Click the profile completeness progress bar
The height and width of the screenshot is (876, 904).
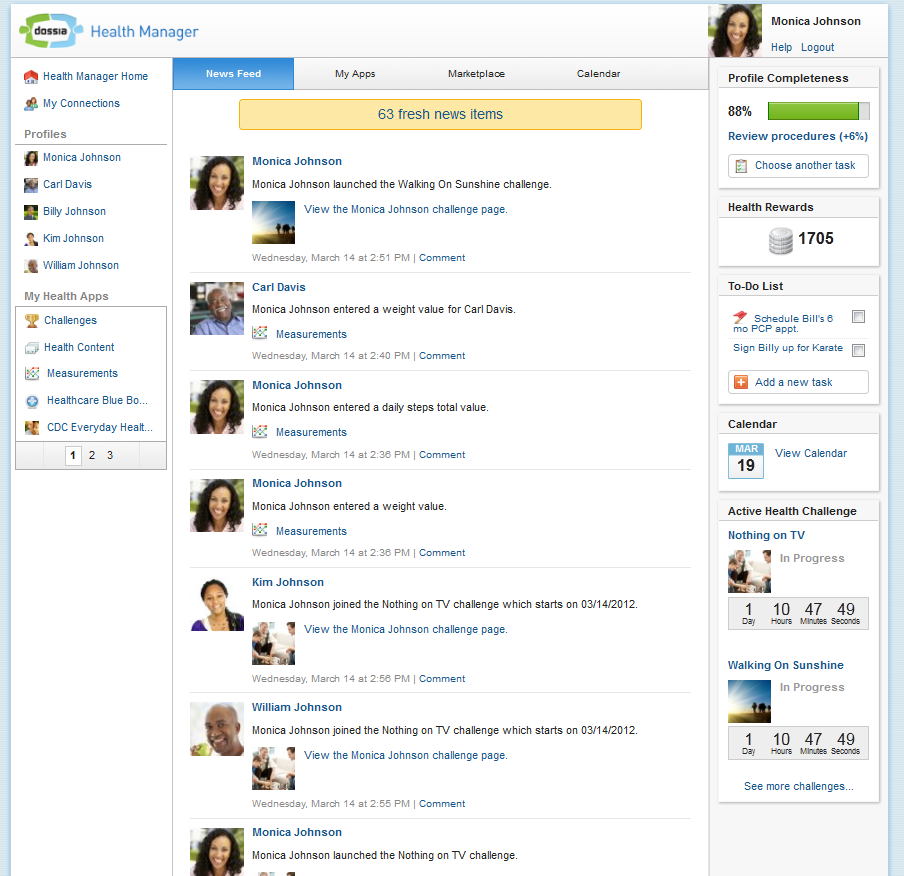point(818,111)
